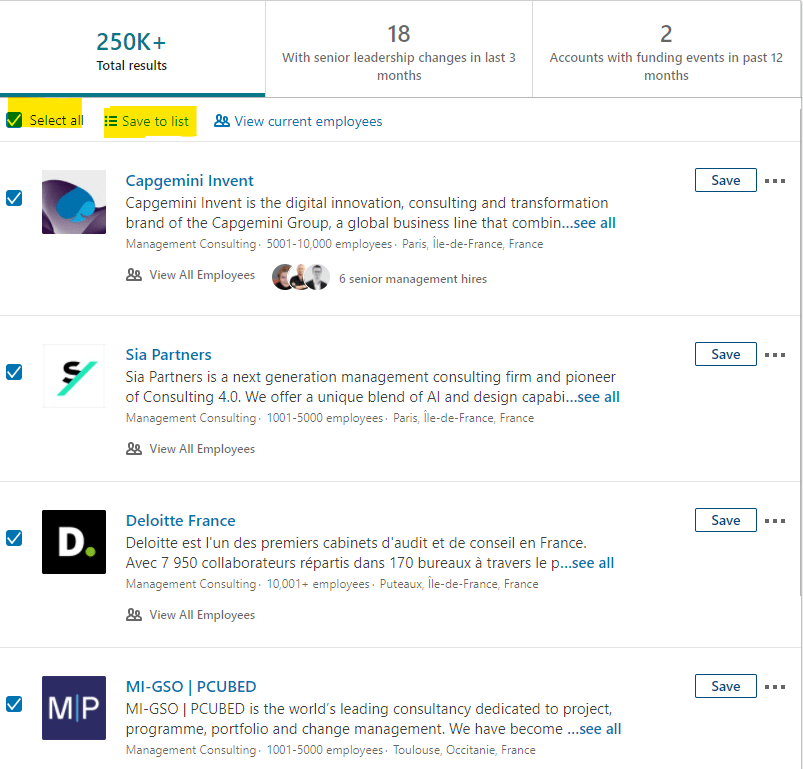Save the Sia Partners account
Viewport: 803px width, 769px height.
pos(725,354)
